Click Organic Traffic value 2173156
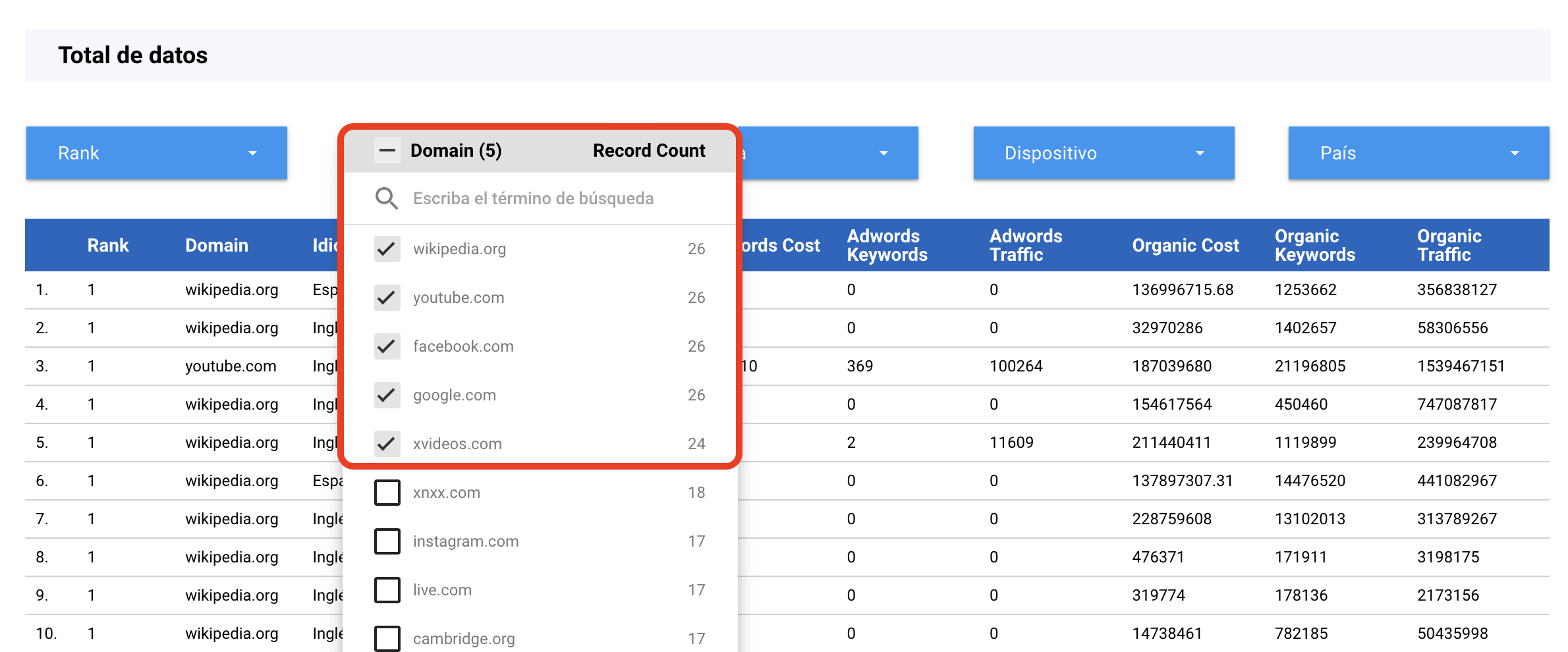1568x652 pixels. click(1448, 595)
